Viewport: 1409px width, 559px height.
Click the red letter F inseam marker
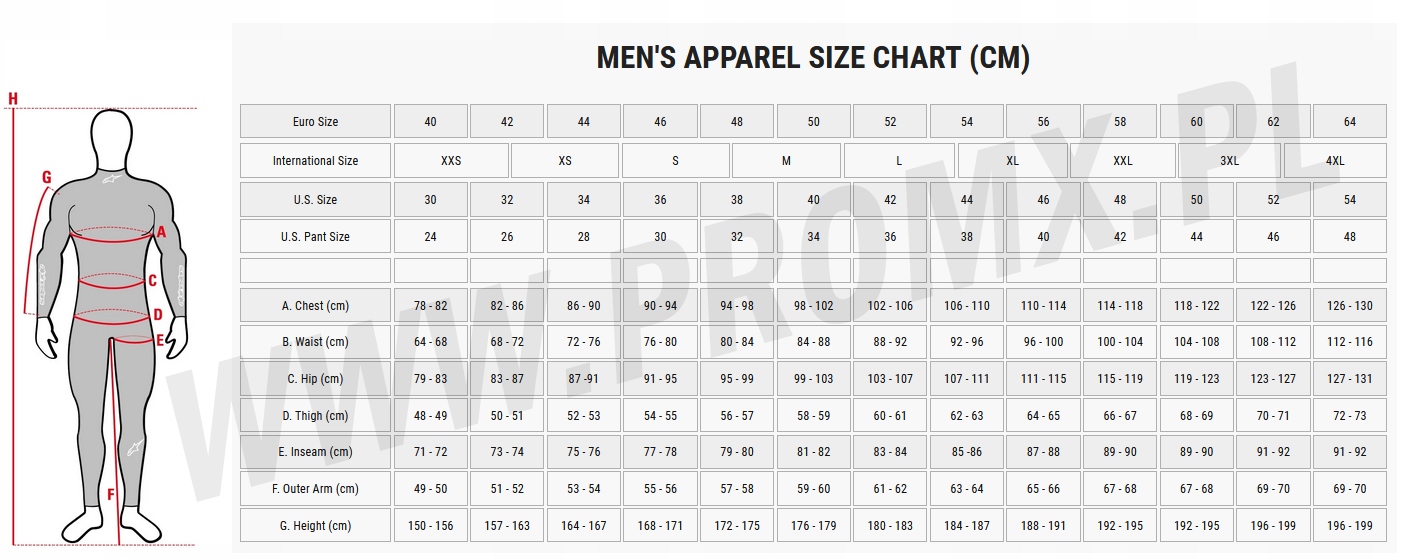coord(111,494)
